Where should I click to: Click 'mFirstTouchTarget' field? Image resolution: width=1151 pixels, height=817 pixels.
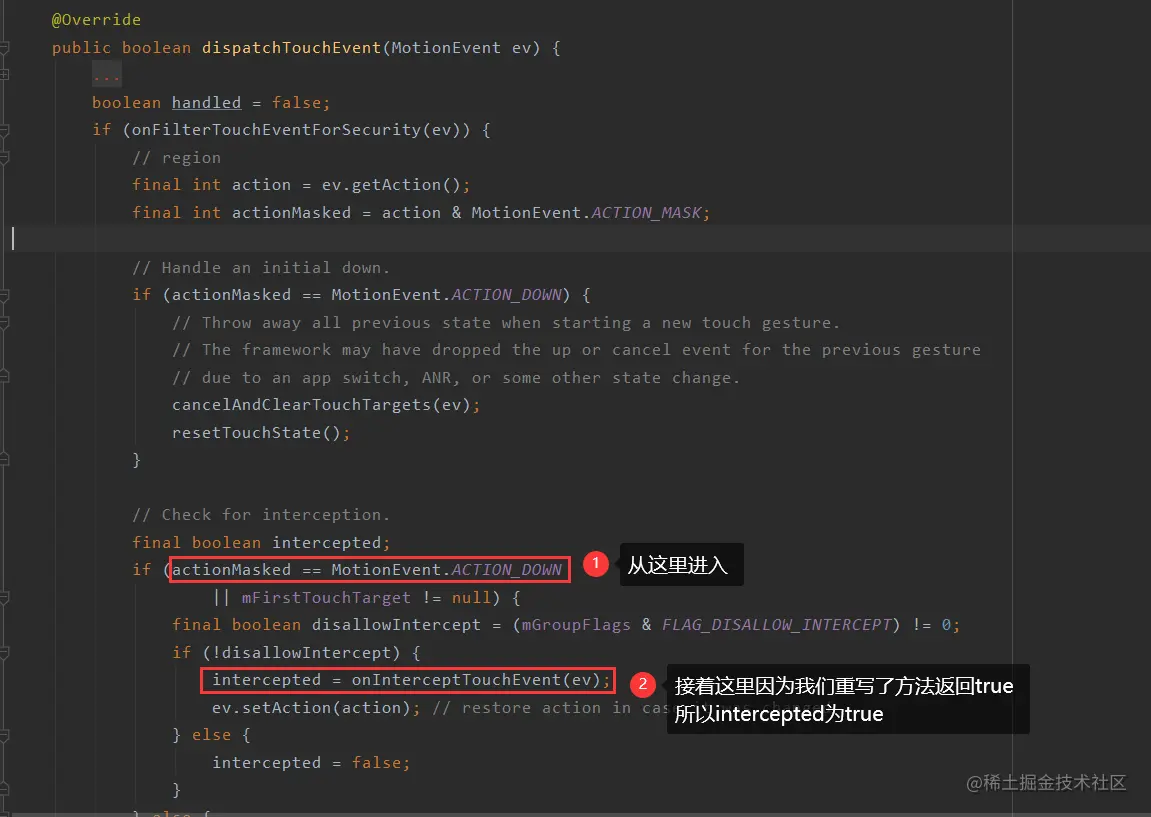(x=326, y=598)
